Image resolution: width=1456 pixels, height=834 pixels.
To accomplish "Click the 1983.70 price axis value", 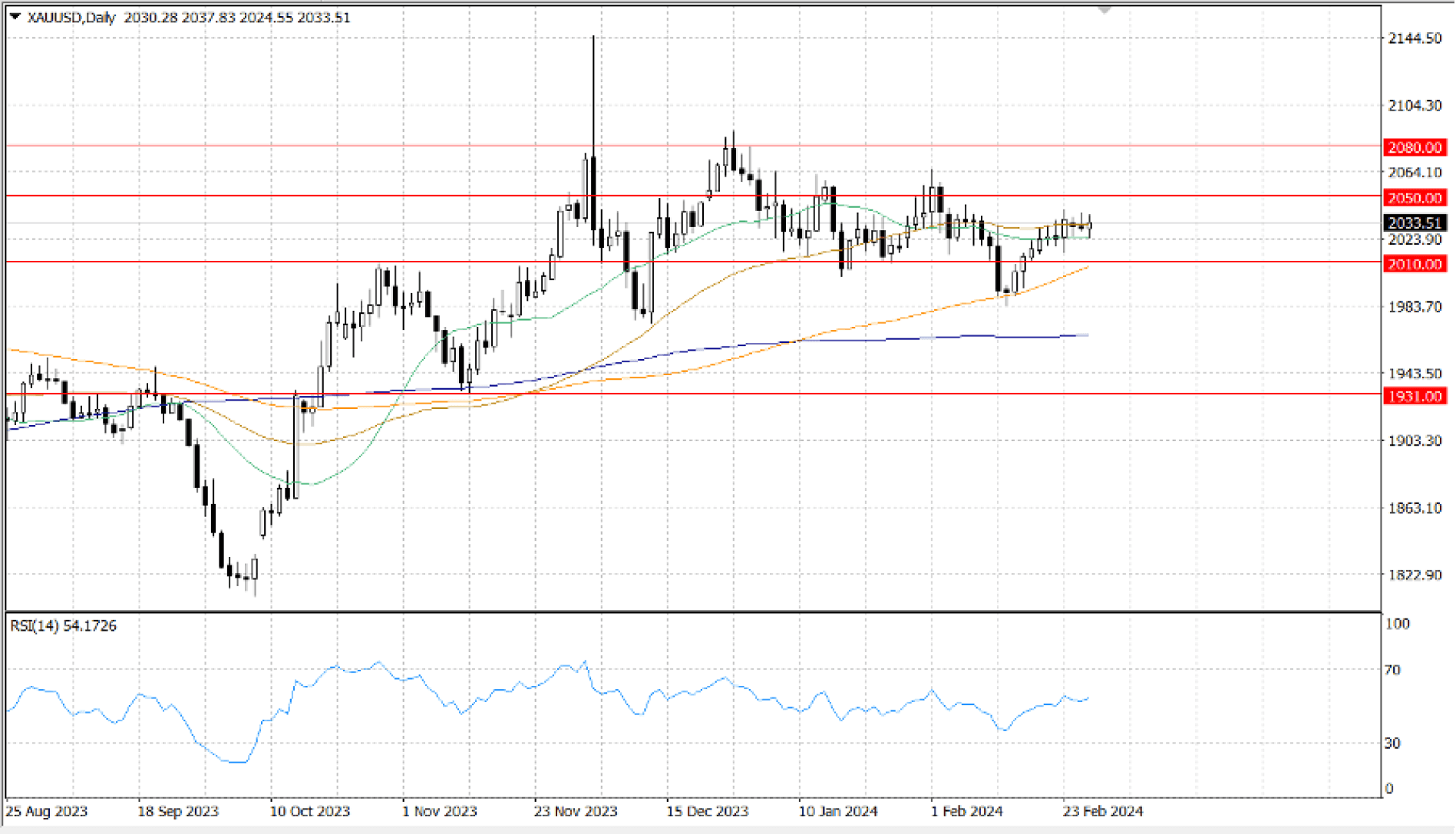I will [x=1415, y=307].
